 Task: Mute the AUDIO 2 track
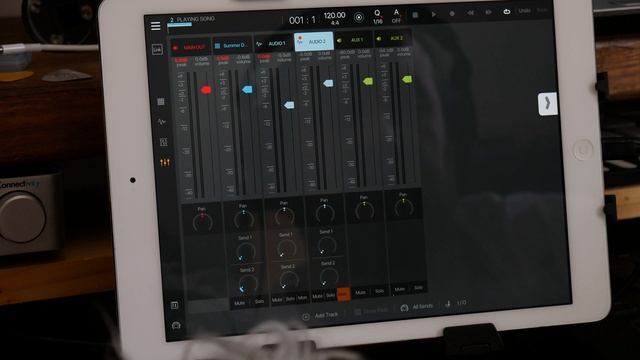click(317, 296)
